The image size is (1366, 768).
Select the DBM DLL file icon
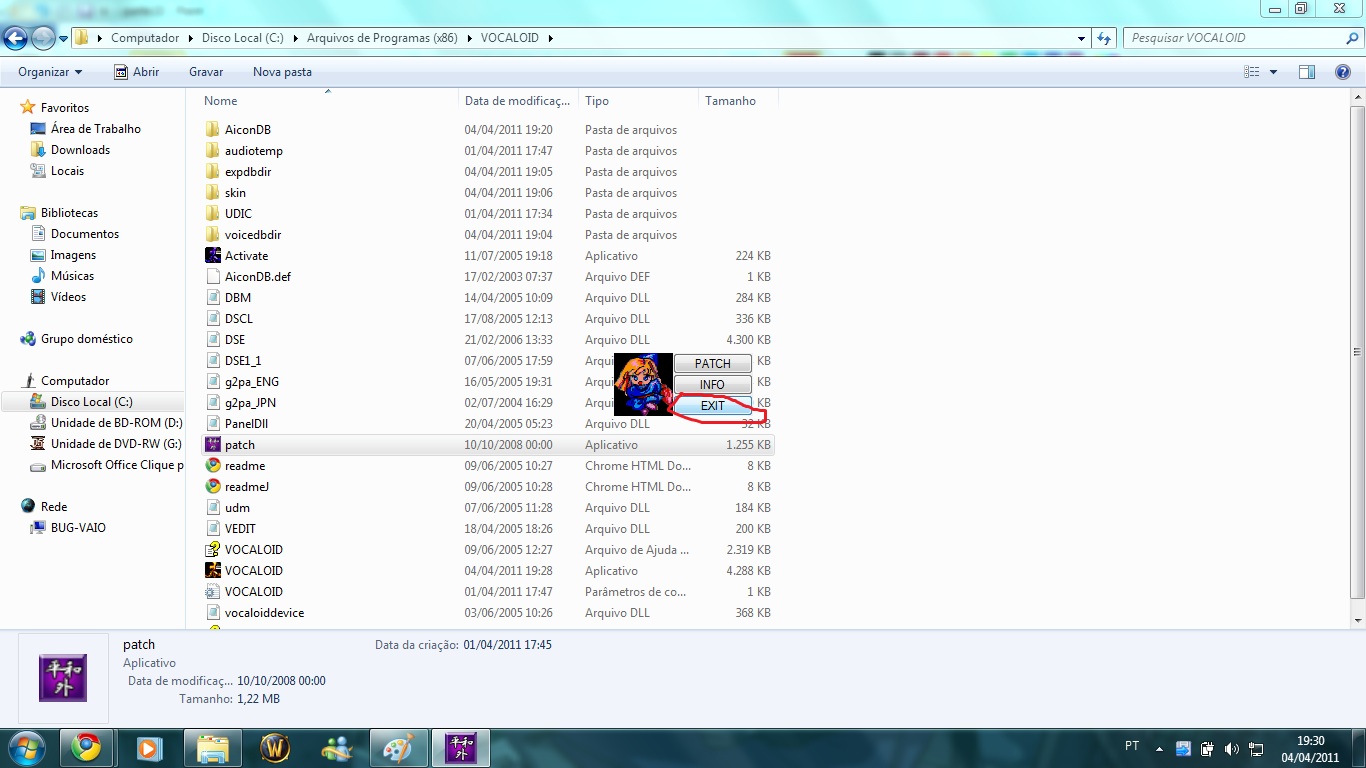click(x=212, y=298)
